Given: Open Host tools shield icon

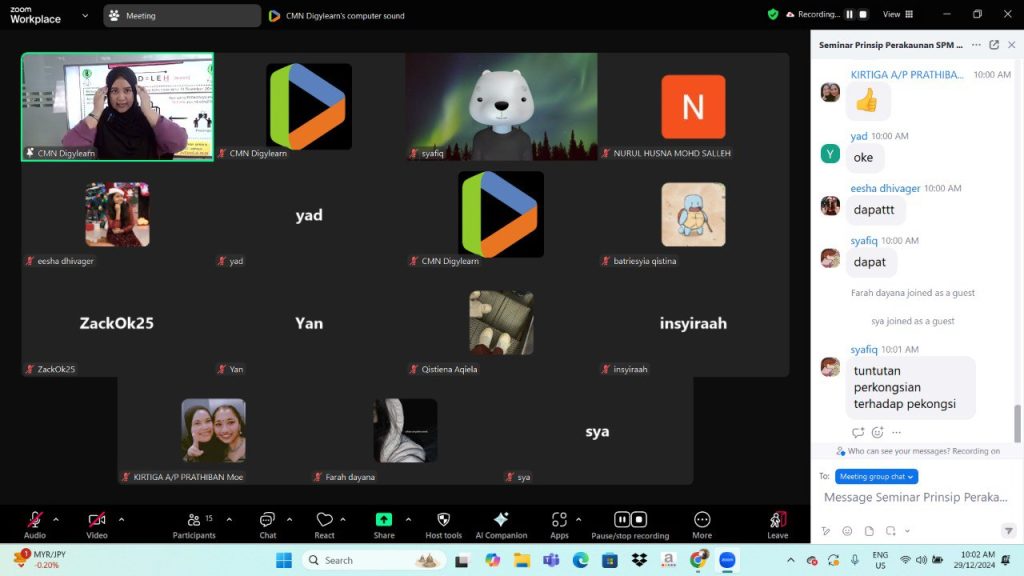Looking at the screenshot, I should 443,524.
